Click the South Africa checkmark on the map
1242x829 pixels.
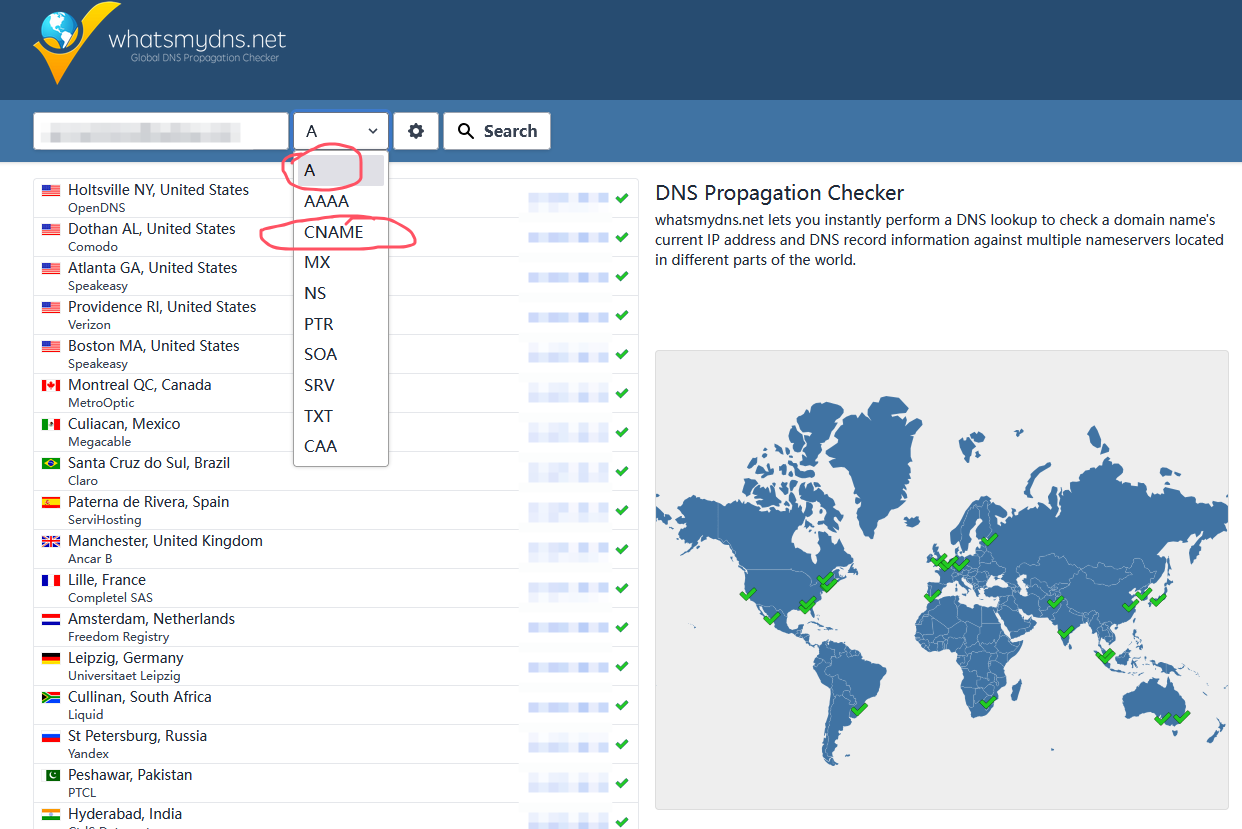point(988,703)
